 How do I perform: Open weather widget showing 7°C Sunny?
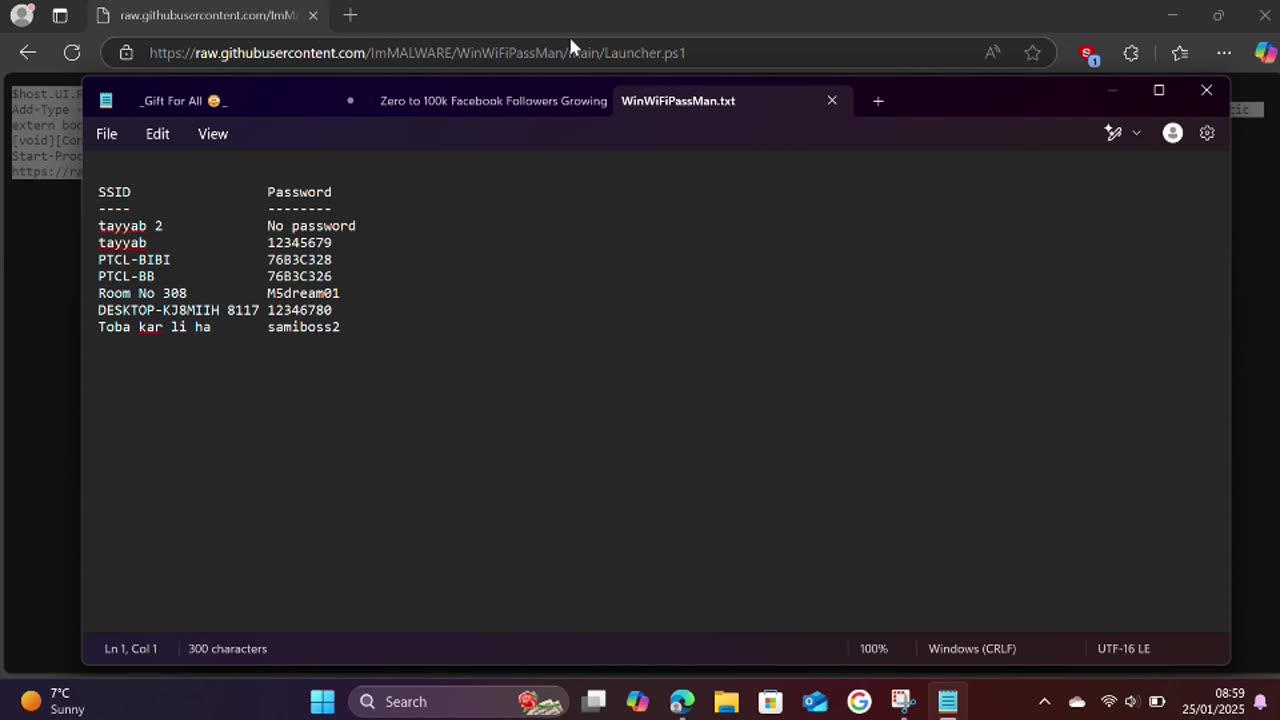coord(53,701)
